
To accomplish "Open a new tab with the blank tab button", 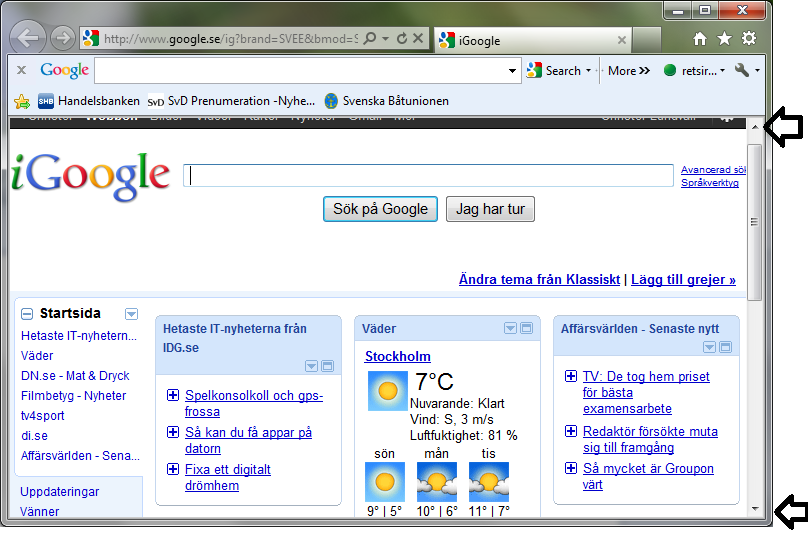I will pos(647,40).
